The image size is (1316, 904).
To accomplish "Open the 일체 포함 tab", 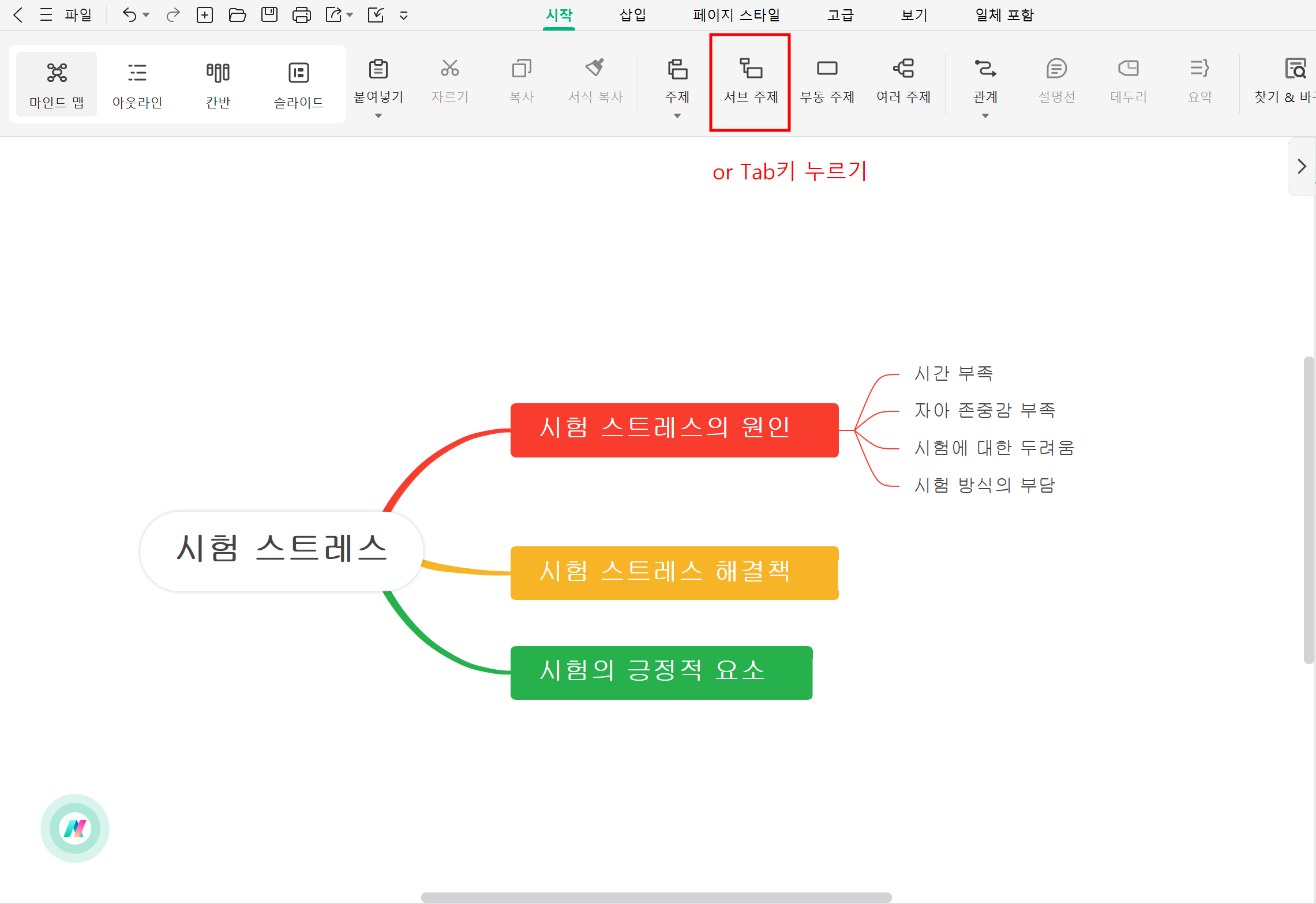I will click(1004, 15).
